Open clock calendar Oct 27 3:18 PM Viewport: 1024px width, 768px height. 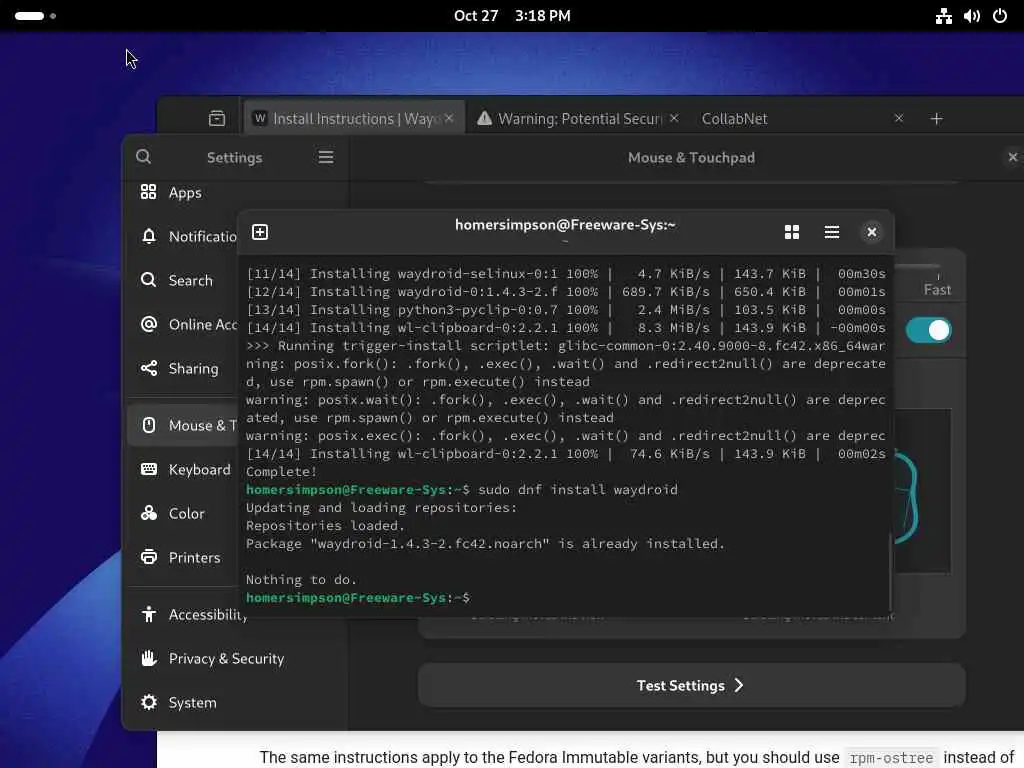point(512,16)
